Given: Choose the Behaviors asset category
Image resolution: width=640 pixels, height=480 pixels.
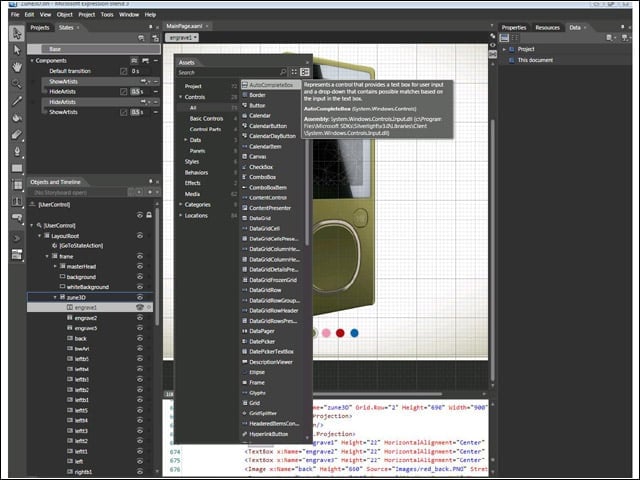Looking at the screenshot, I should pos(196,172).
